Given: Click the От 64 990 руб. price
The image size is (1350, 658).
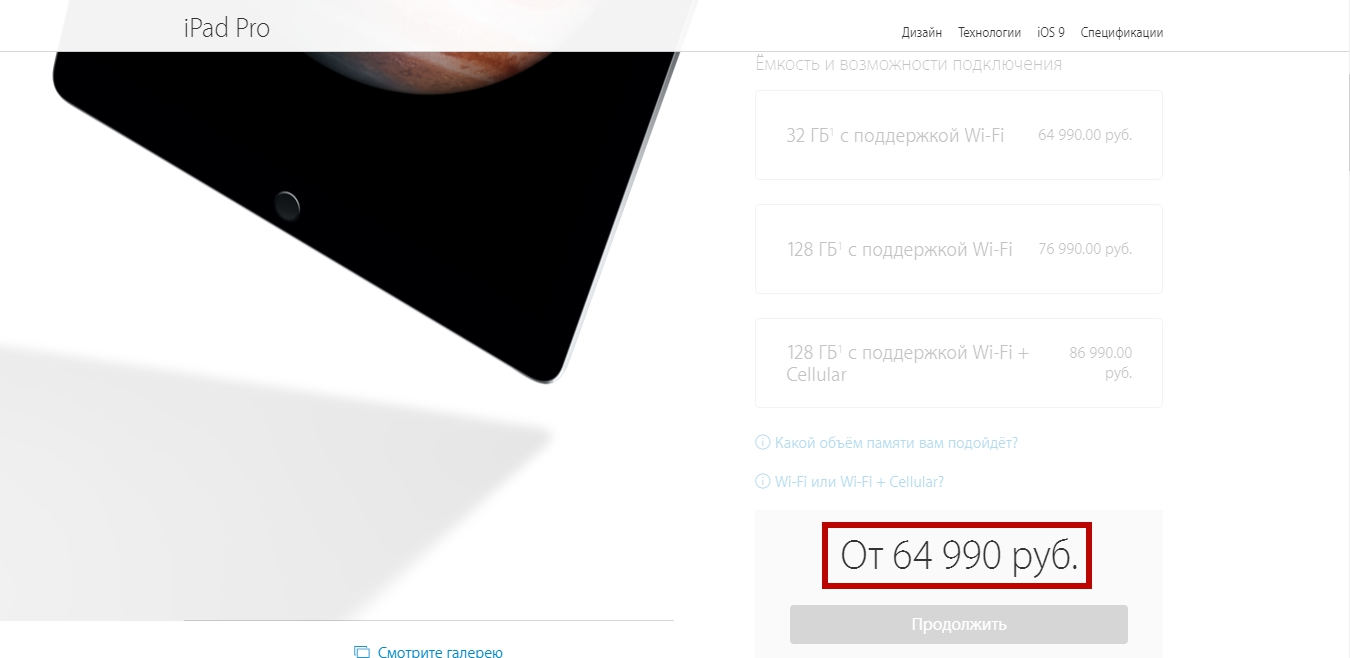Looking at the screenshot, I should pyautogui.click(x=959, y=555).
